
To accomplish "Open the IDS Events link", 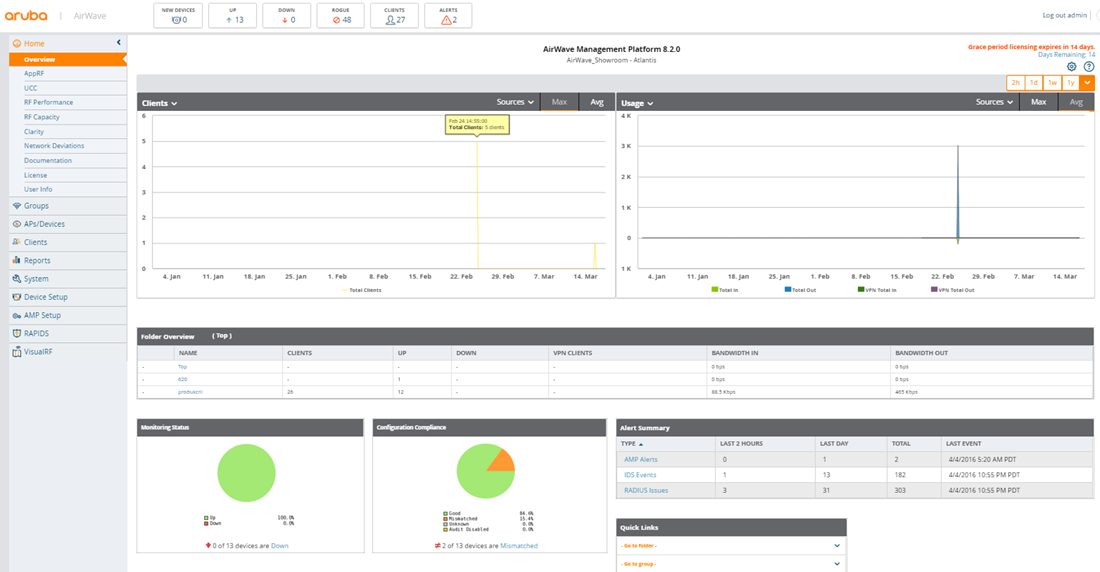I will click(x=640, y=475).
